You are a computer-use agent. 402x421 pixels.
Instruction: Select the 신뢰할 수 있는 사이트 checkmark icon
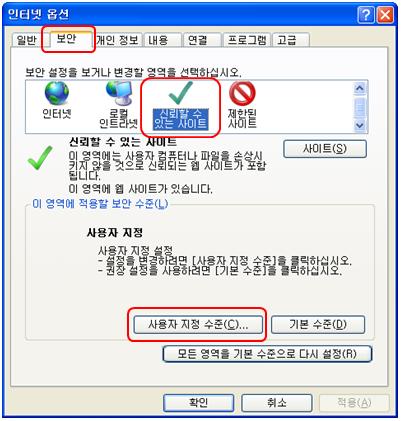(181, 93)
